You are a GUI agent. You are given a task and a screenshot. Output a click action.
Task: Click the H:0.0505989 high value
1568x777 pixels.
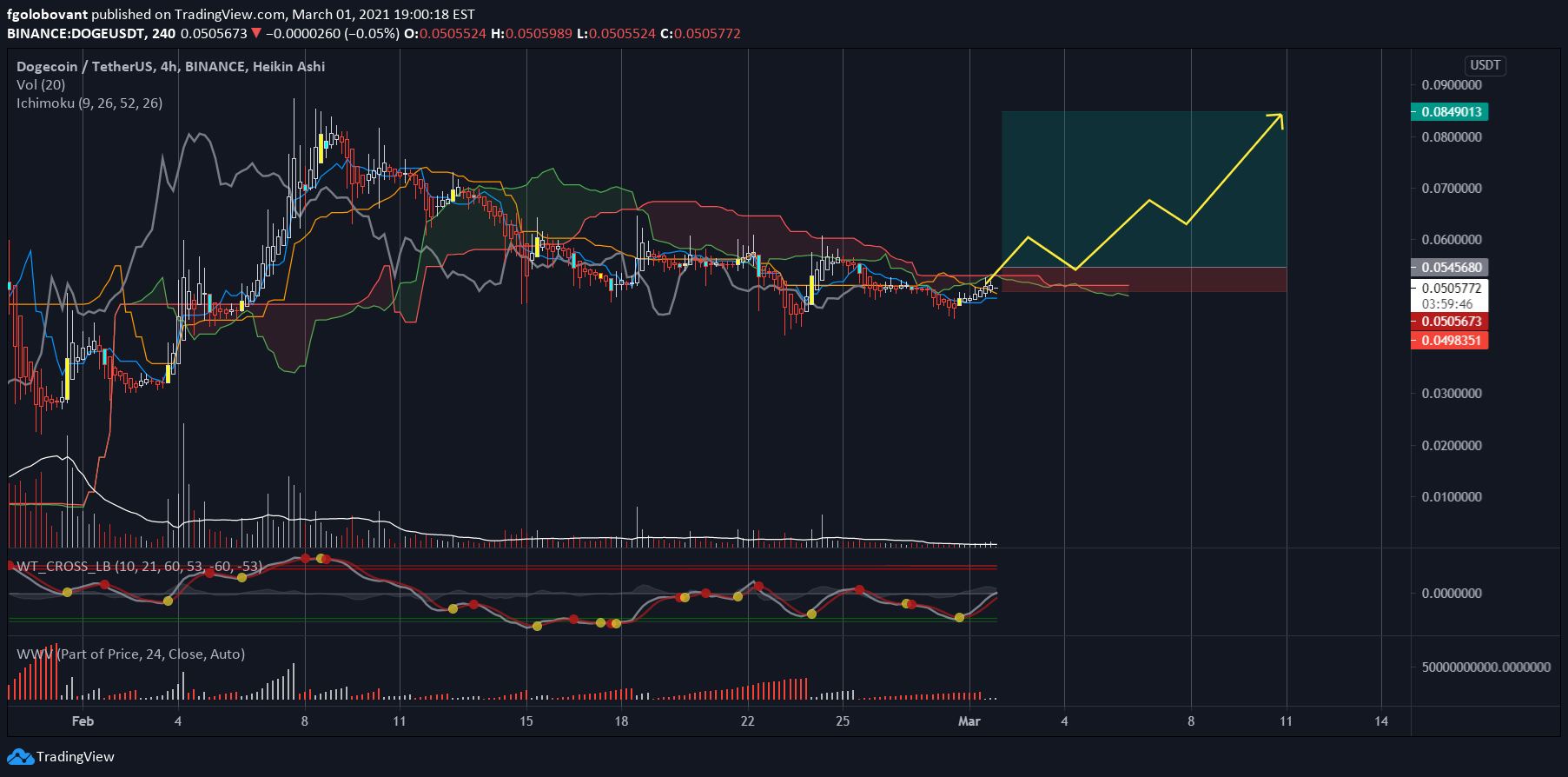[x=532, y=33]
